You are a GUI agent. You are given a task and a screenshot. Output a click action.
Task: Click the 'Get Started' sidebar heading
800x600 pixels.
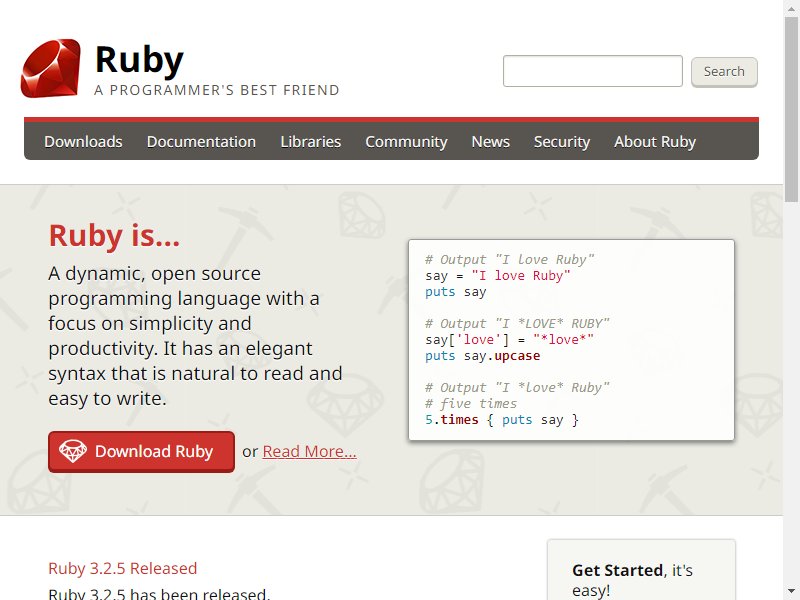617,570
